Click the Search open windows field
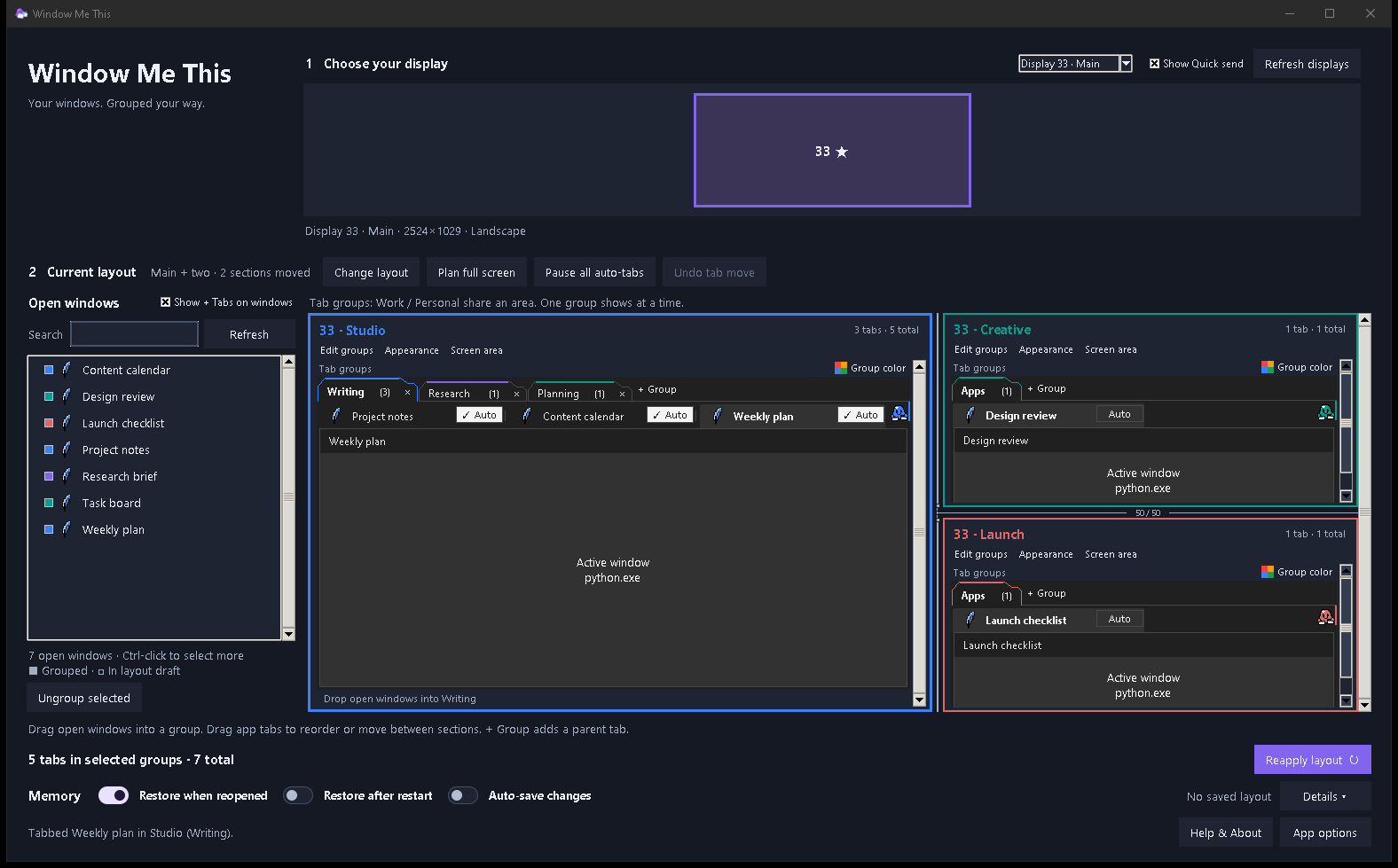 pyautogui.click(x=134, y=334)
